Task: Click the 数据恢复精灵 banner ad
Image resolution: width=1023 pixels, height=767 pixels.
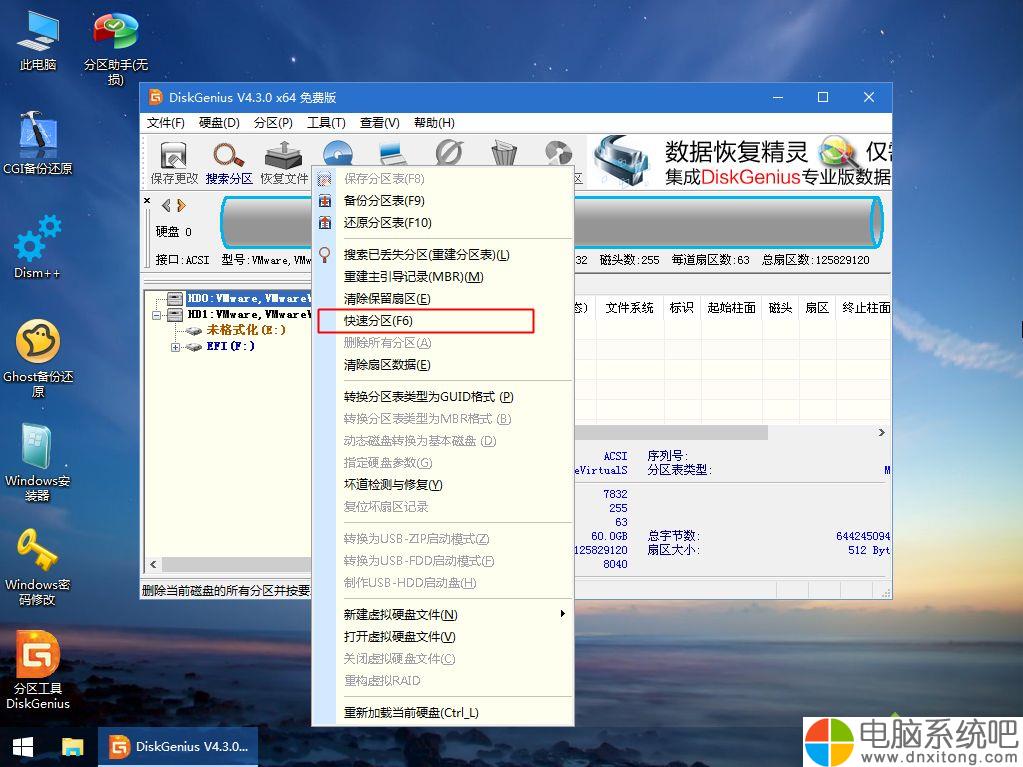Action: click(x=740, y=162)
